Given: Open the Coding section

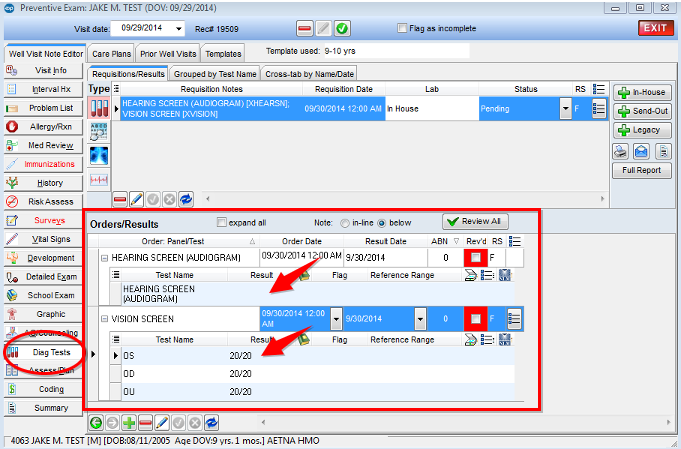Looking at the screenshot, I should tap(43, 389).
